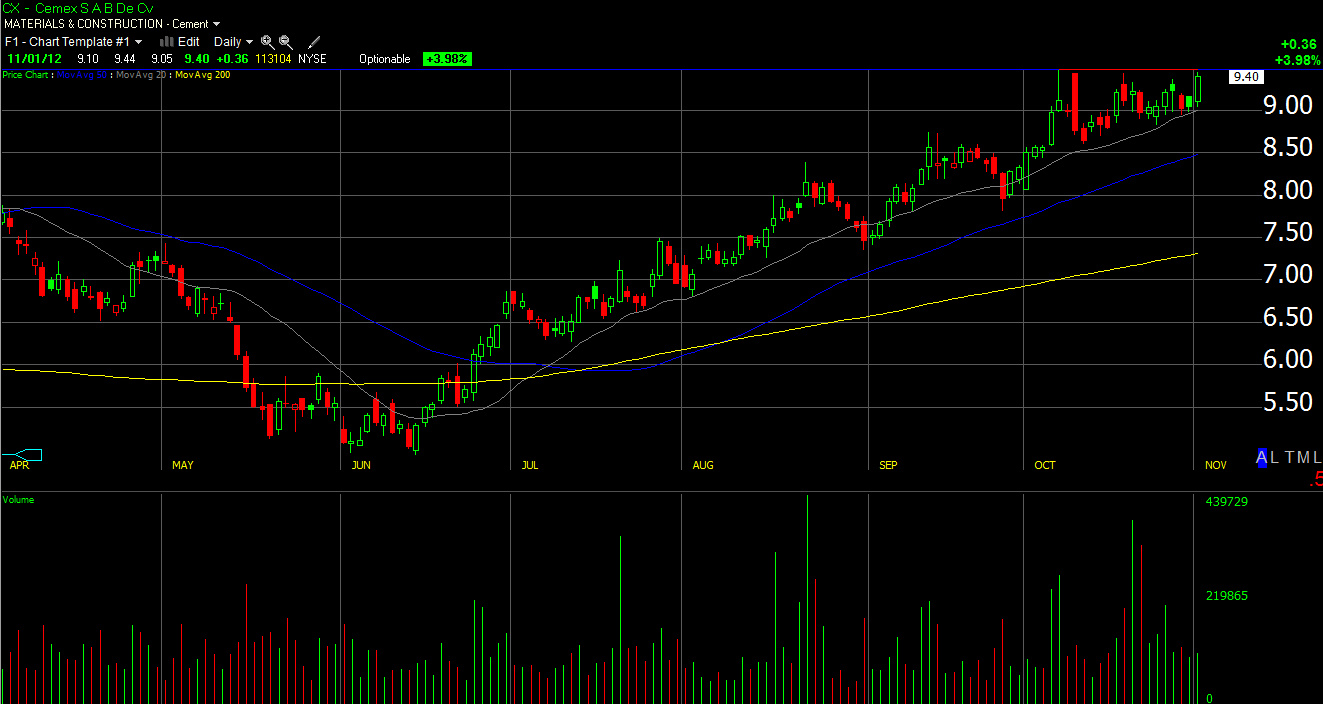Click the MAY month label
The height and width of the screenshot is (704, 1323).
click(183, 466)
